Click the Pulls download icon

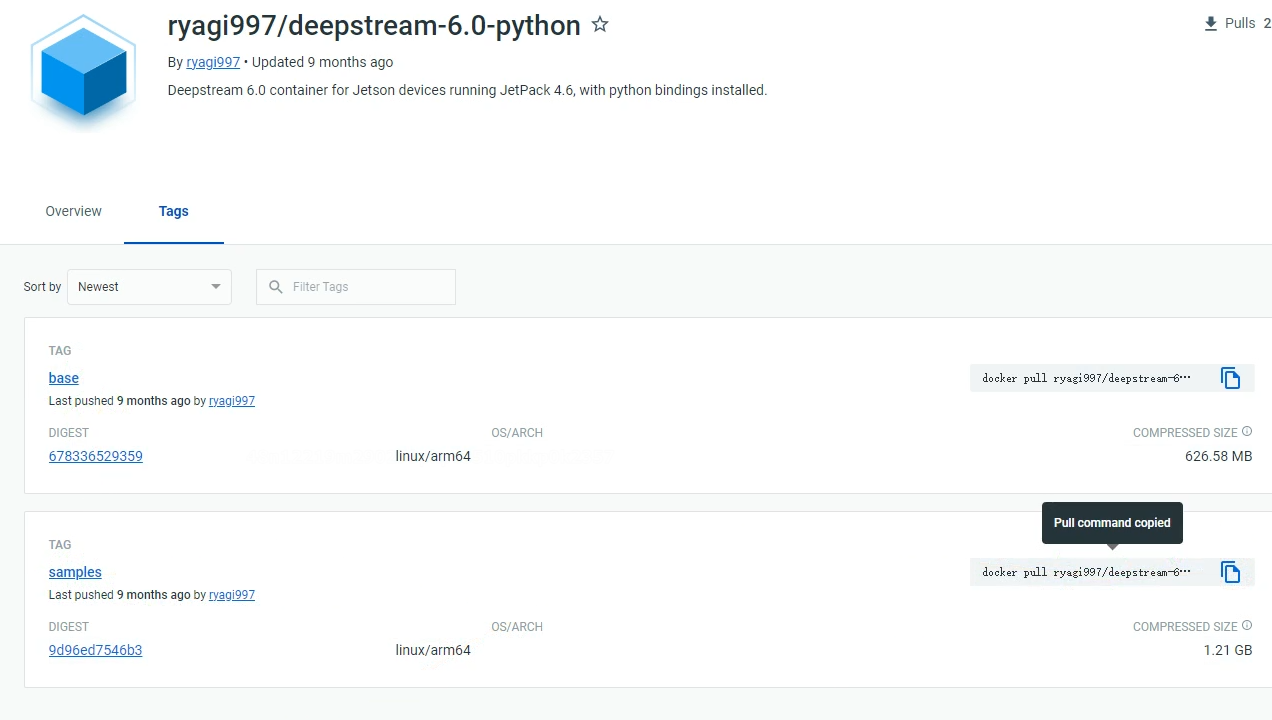[x=1211, y=23]
